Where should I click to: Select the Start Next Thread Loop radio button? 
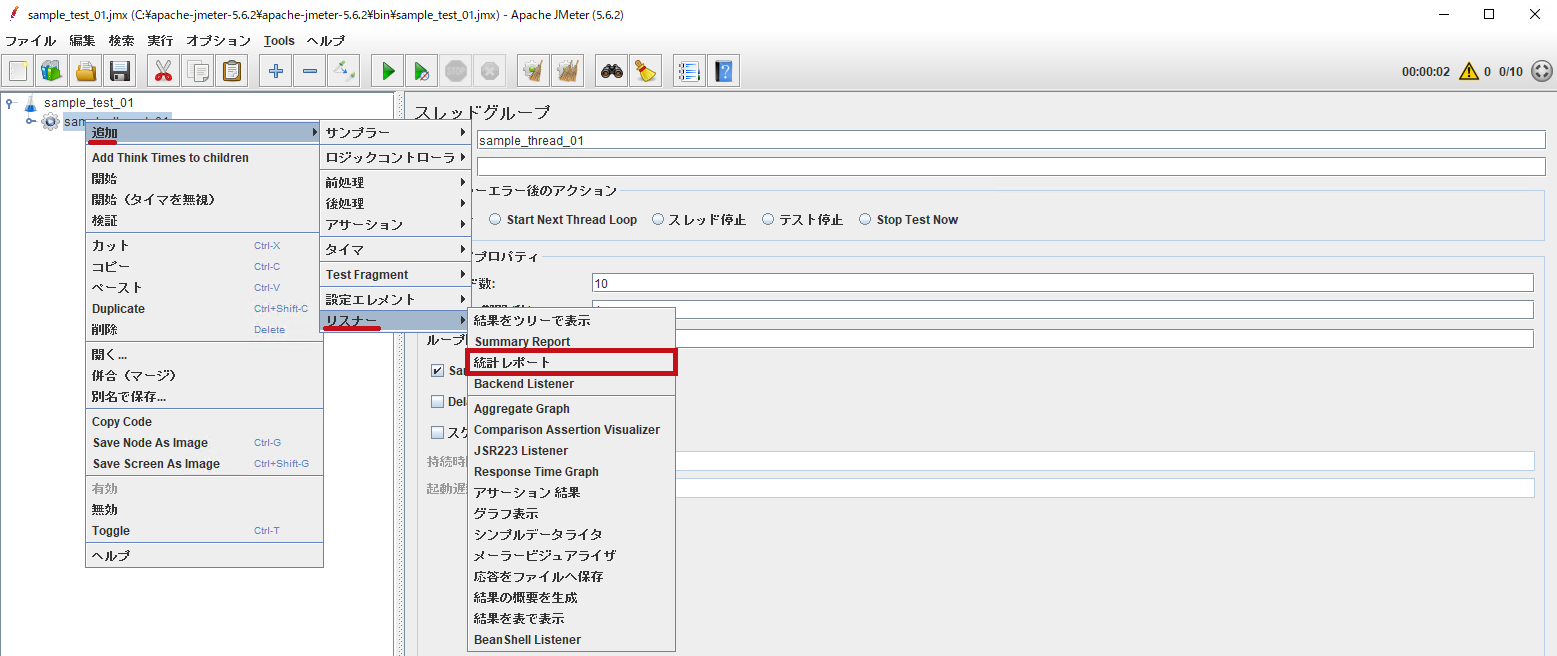pos(495,220)
